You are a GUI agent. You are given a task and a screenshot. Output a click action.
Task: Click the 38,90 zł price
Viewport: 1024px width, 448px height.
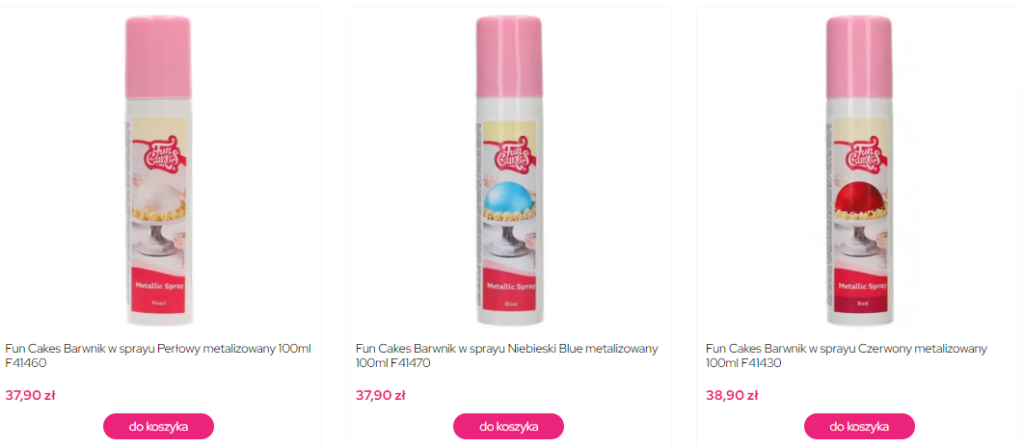[731, 395]
